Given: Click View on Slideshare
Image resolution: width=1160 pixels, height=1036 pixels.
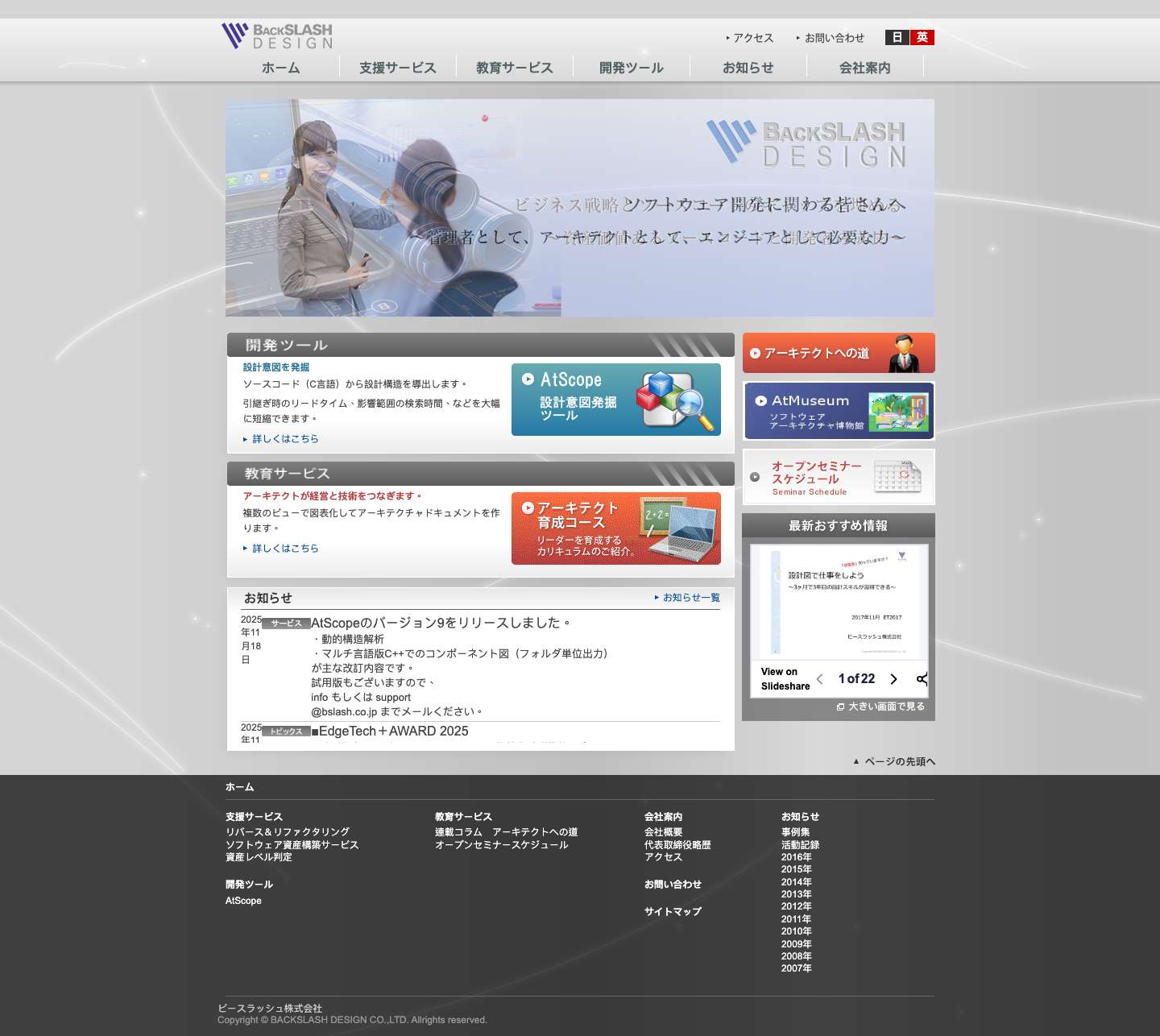Looking at the screenshot, I should coord(785,678).
